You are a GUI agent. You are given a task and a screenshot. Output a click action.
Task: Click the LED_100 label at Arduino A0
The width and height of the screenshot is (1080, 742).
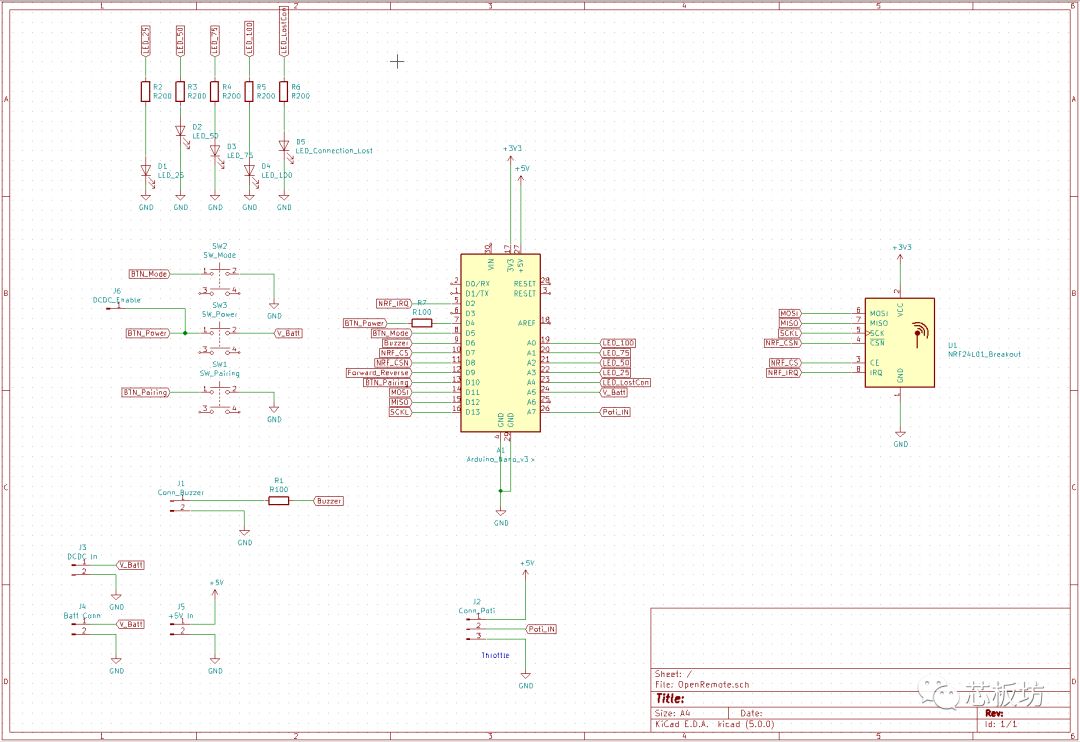[618, 343]
